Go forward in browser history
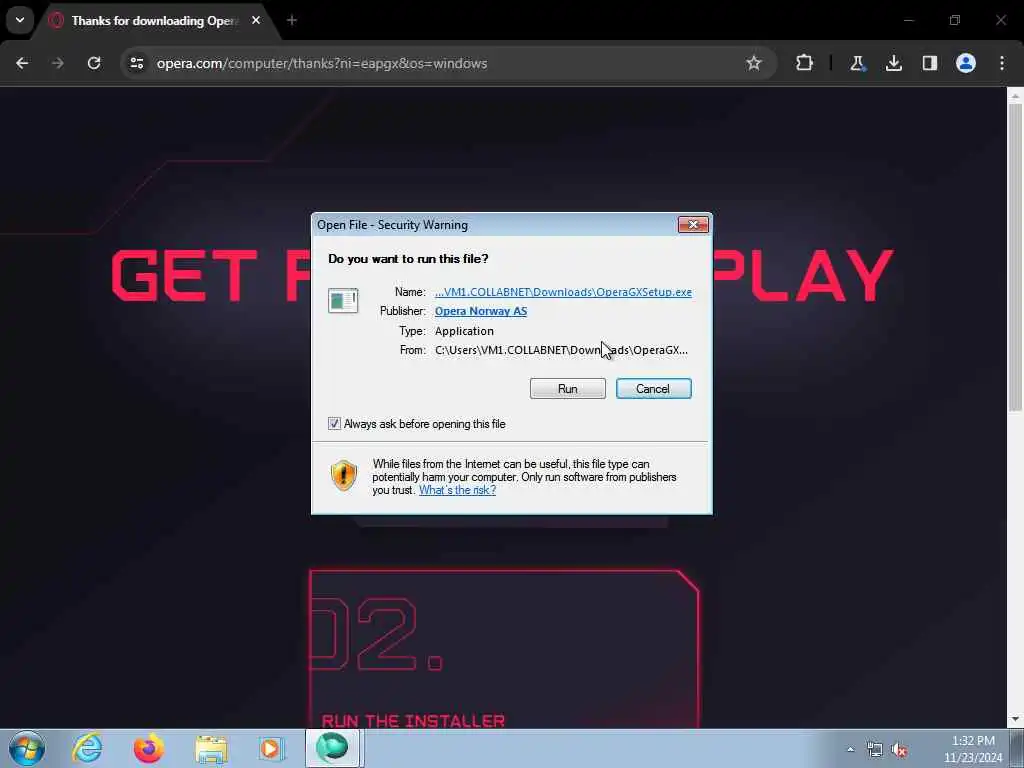This screenshot has width=1024, height=768. [x=57, y=63]
